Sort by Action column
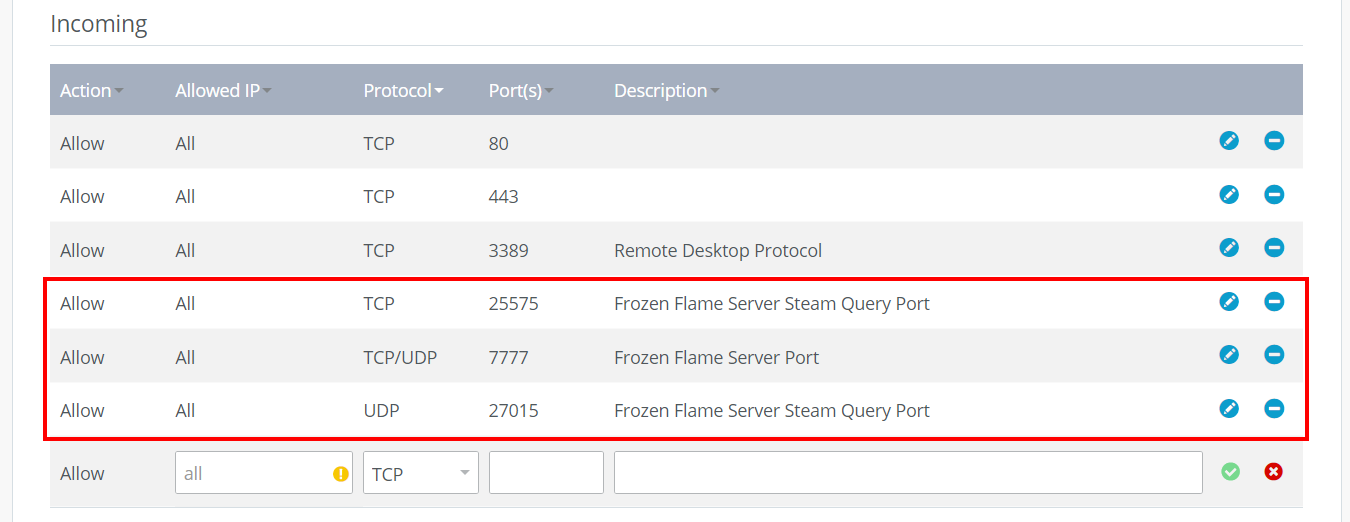This screenshot has width=1350, height=522. pyautogui.click(x=92, y=90)
